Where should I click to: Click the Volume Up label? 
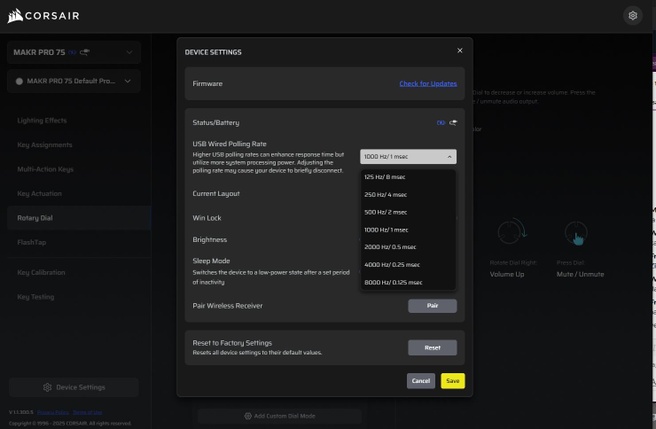(507, 274)
